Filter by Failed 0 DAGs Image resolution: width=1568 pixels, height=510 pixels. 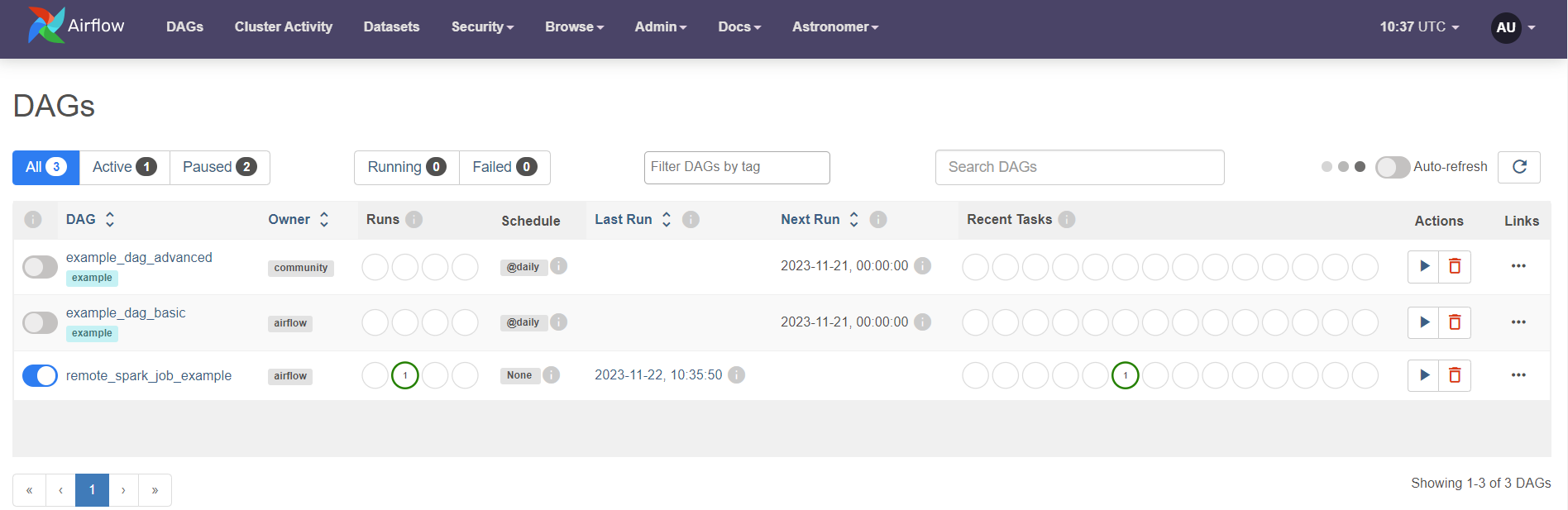[504, 167]
